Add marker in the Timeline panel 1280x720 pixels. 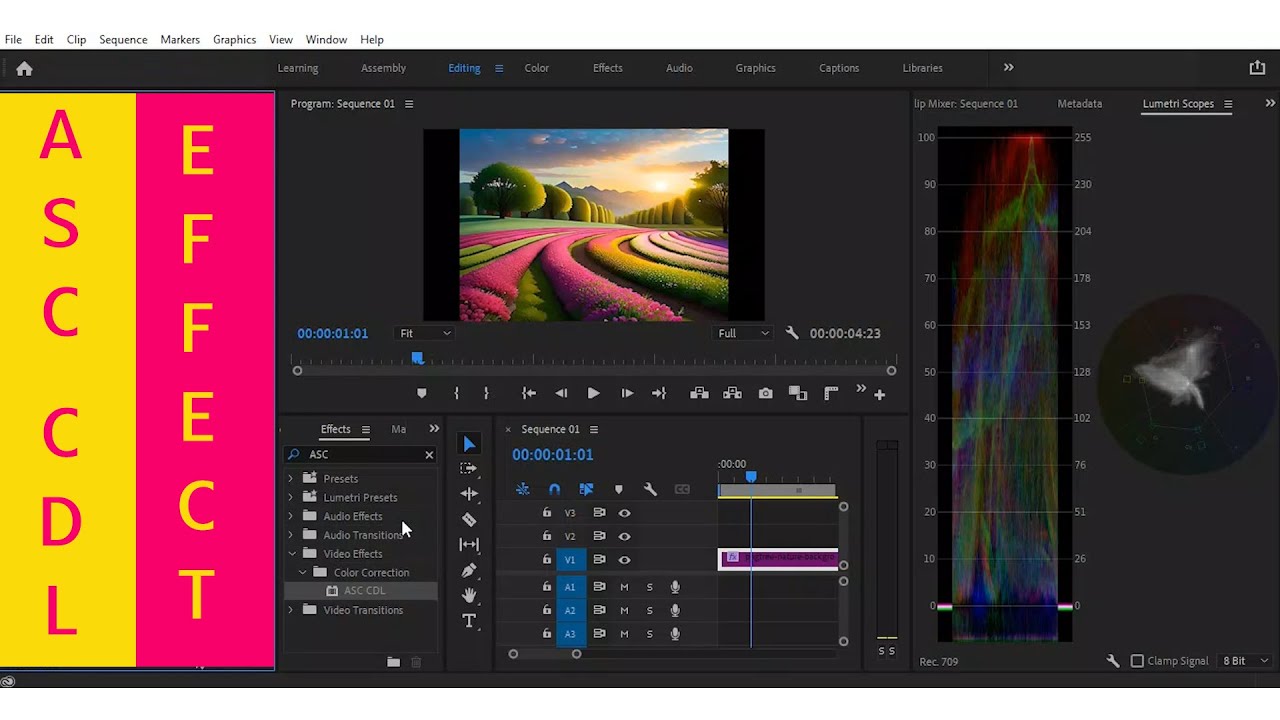(618, 489)
